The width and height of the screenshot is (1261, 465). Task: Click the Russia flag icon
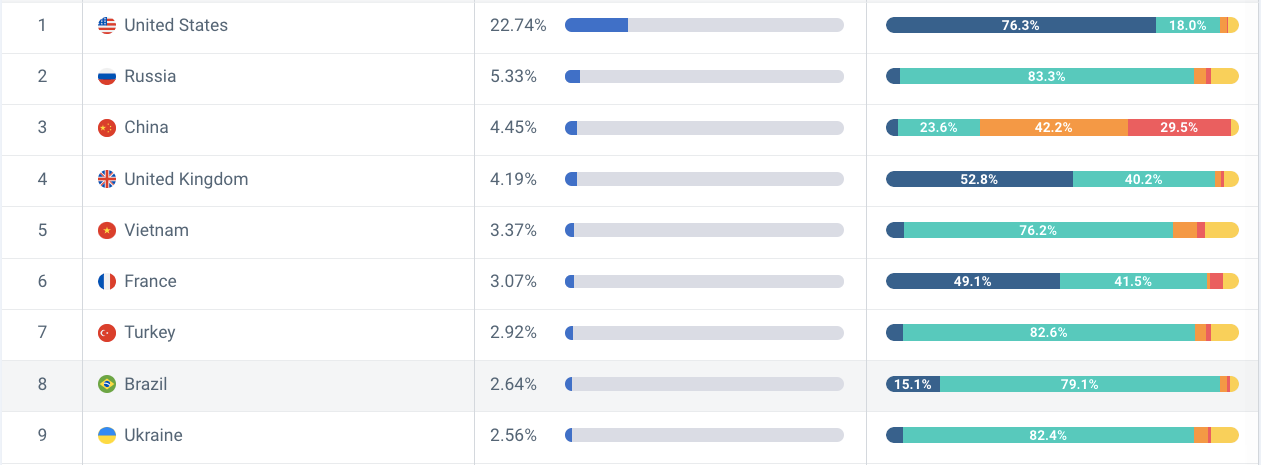107,76
